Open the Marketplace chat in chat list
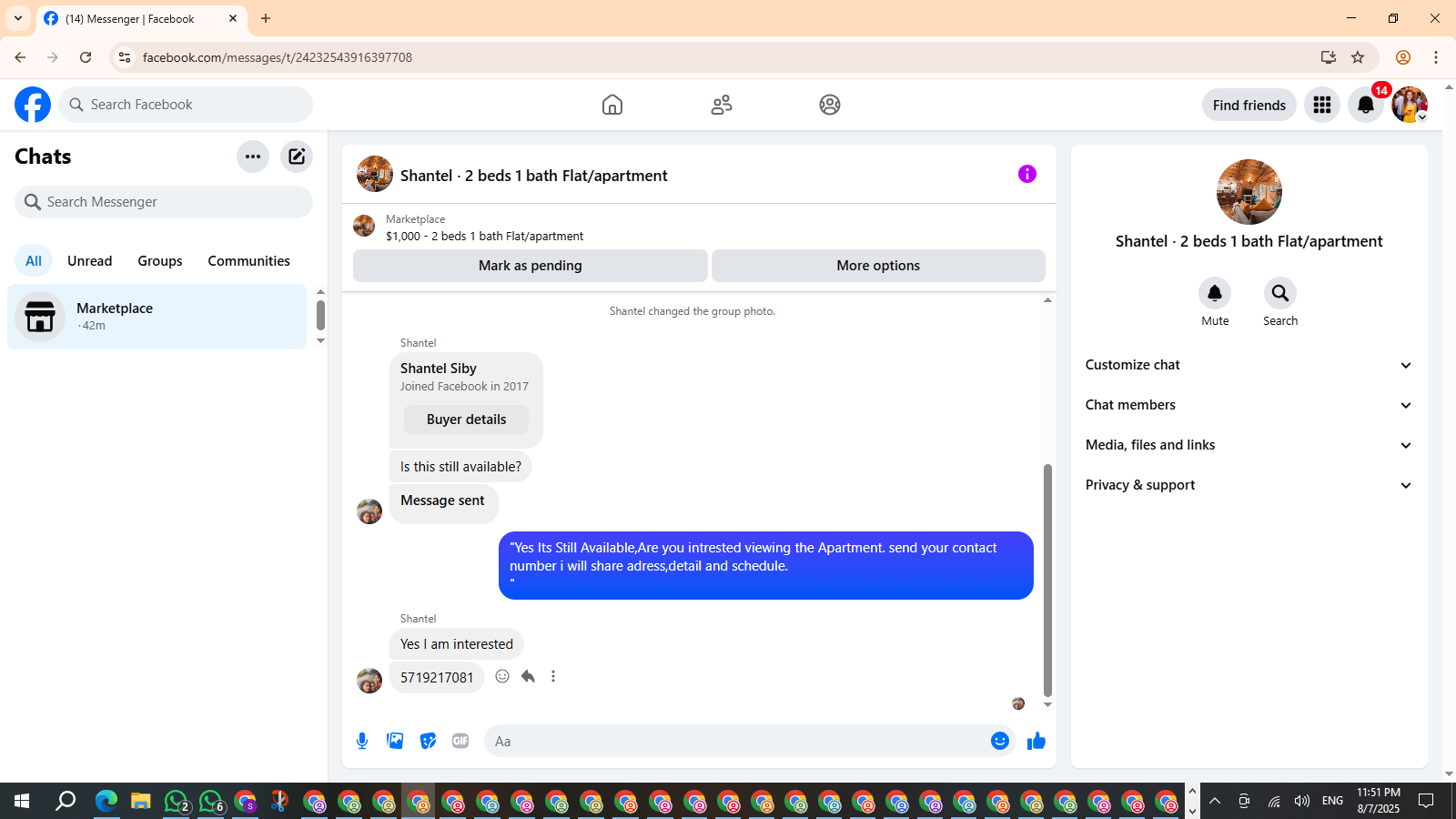 coord(157,317)
